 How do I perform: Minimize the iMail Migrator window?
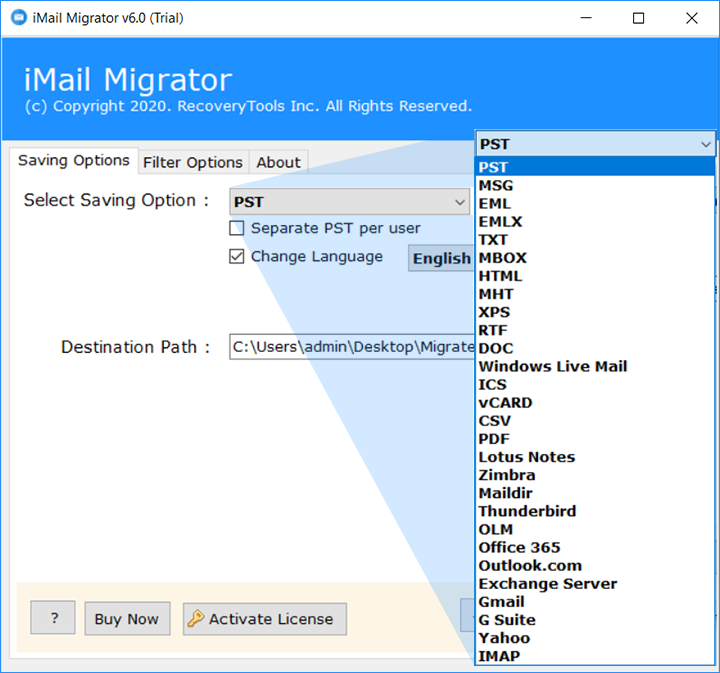pyautogui.click(x=586, y=18)
